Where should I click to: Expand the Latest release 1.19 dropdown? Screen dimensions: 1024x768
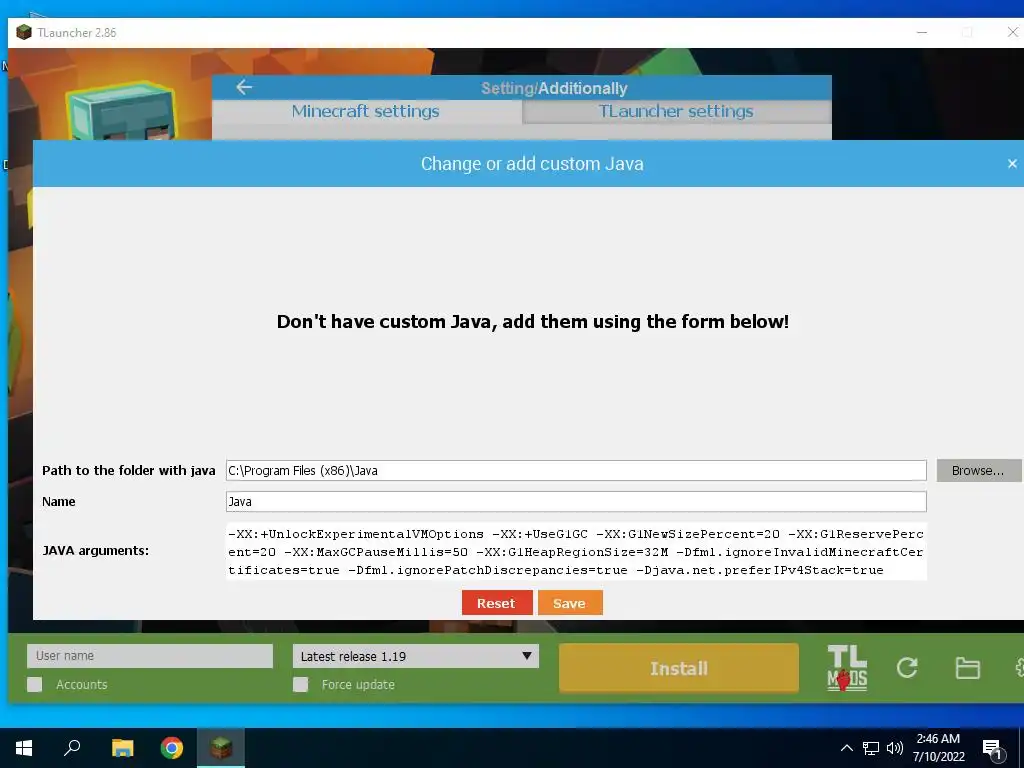[x=416, y=656]
